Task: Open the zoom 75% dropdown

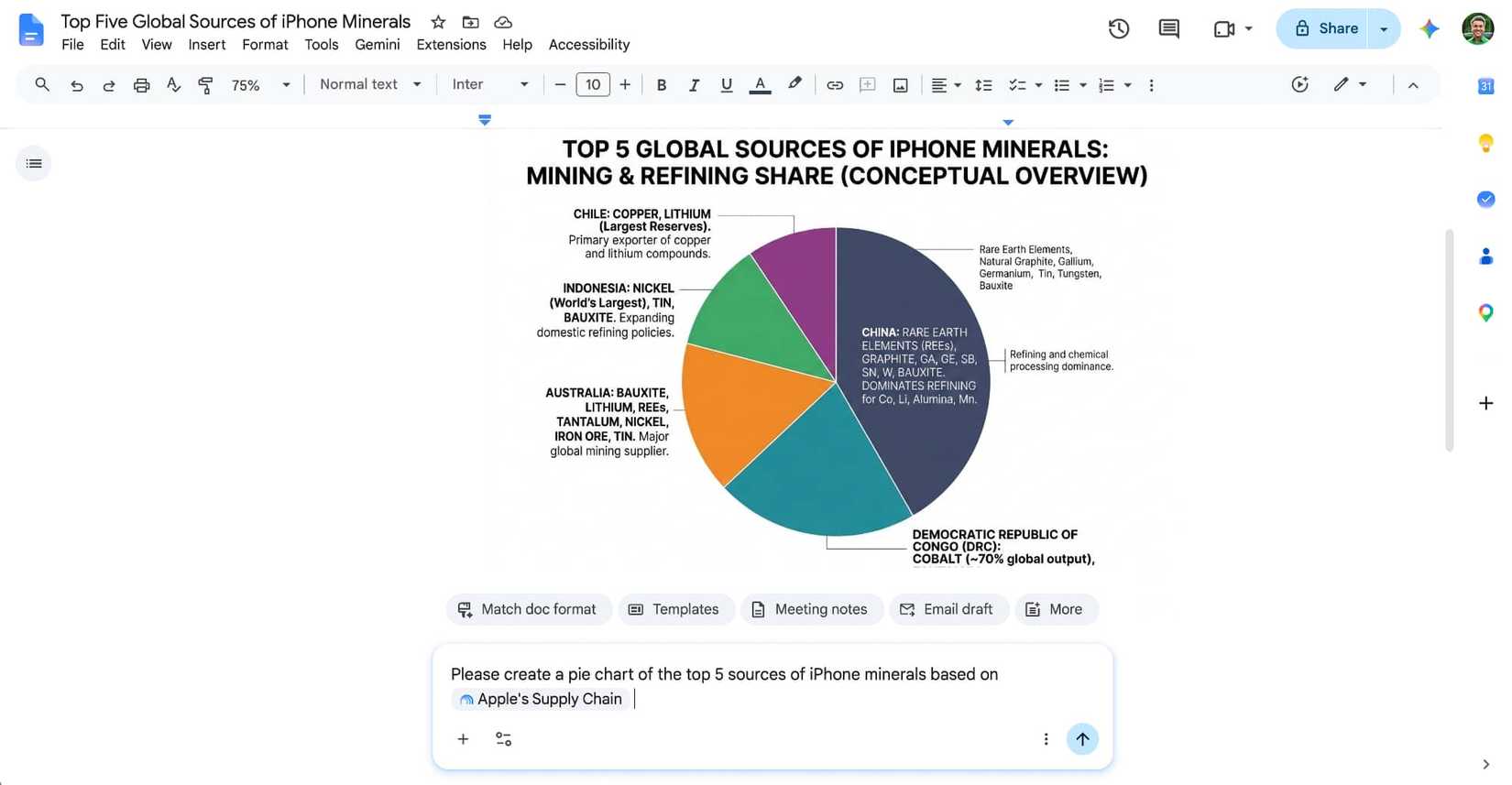Action: click(x=260, y=85)
